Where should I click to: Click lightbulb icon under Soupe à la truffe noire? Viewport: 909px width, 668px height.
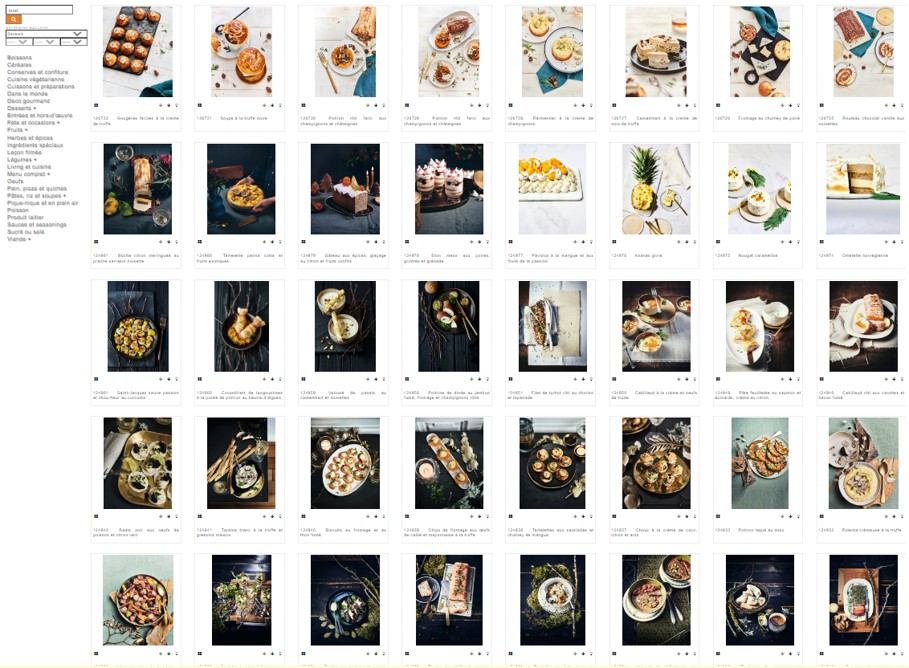(280, 106)
